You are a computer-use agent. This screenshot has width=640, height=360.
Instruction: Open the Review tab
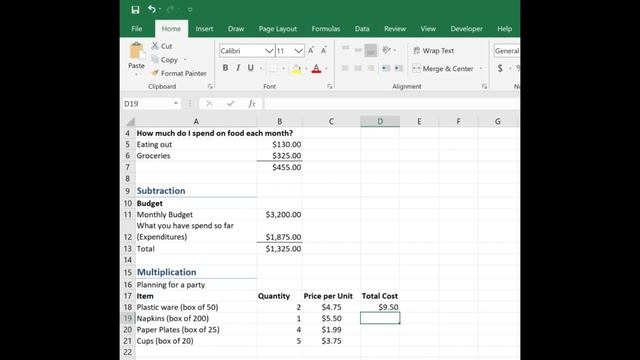pyautogui.click(x=395, y=29)
